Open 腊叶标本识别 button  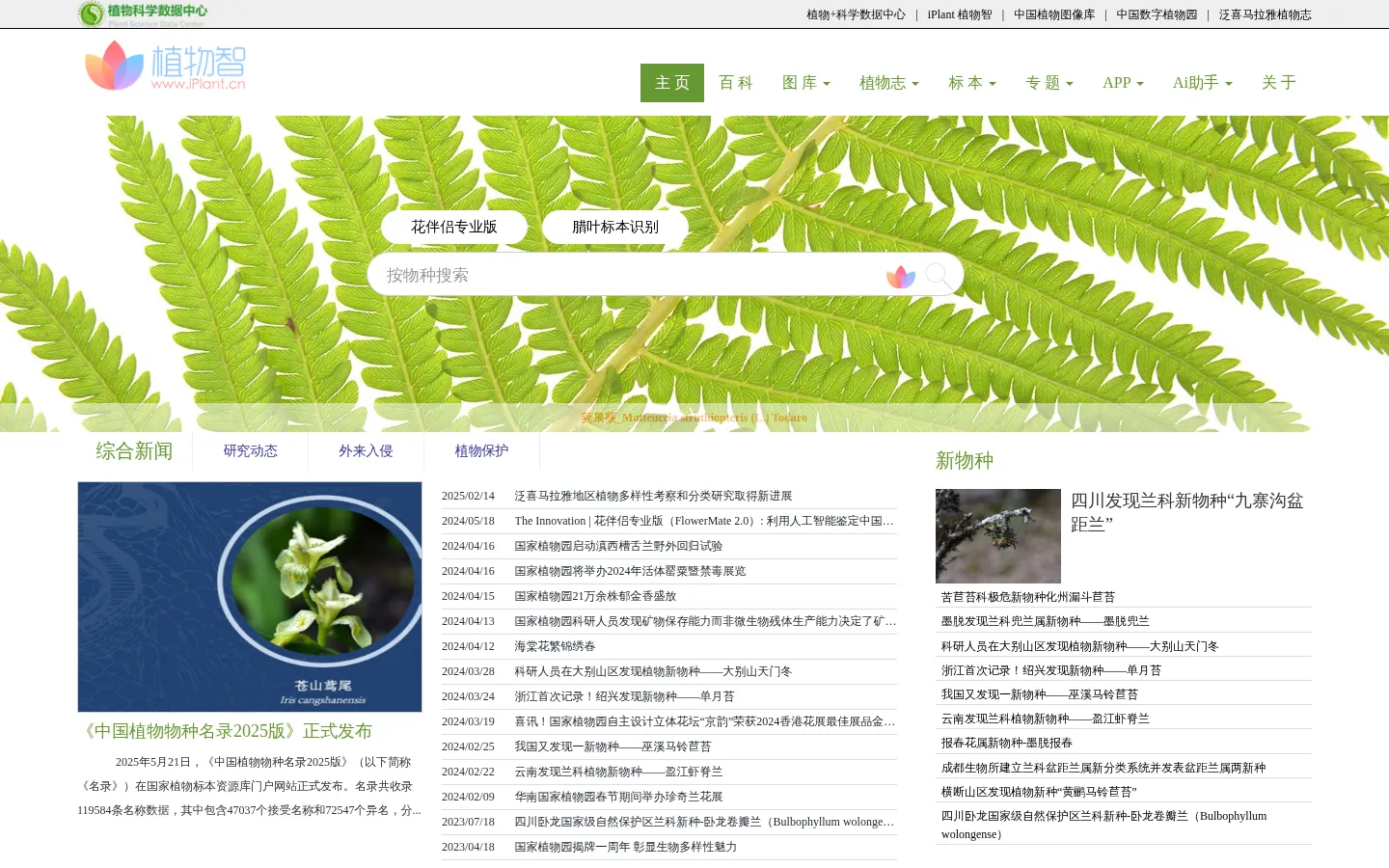(615, 227)
